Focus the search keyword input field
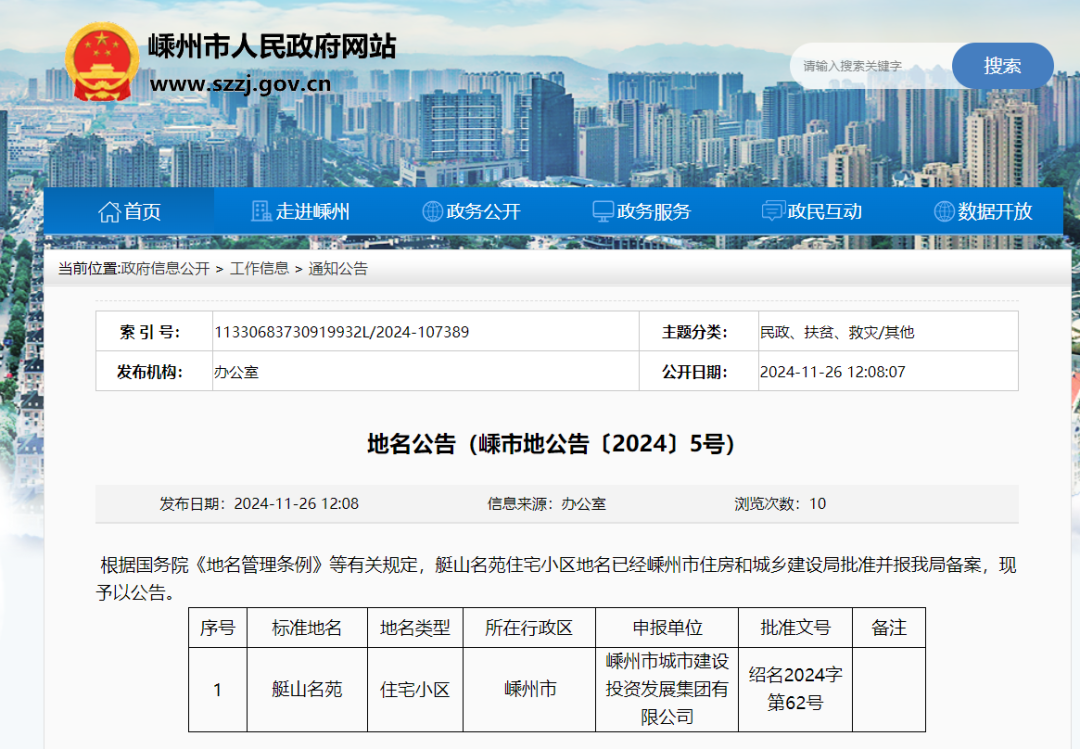Viewport: 1080px width, 749px height. click(x=870, y=66)
